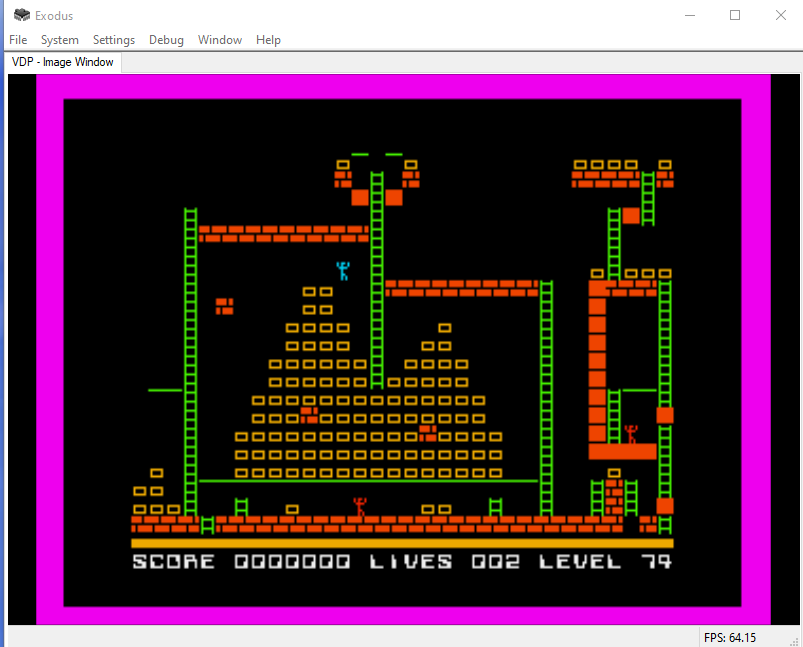803x647 pixels.
Task: Open the Debug menu
Action: pyautogui.click(x=166, y=40)
